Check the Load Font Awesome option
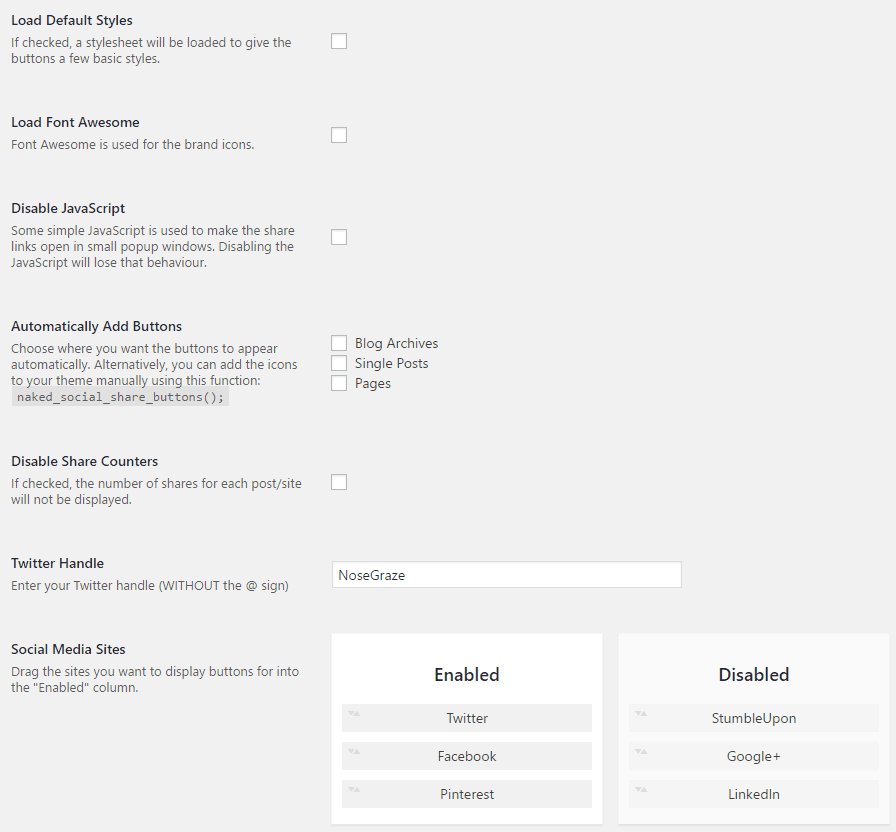The width and height of the screenshot is (896, 832). point(339,135)
